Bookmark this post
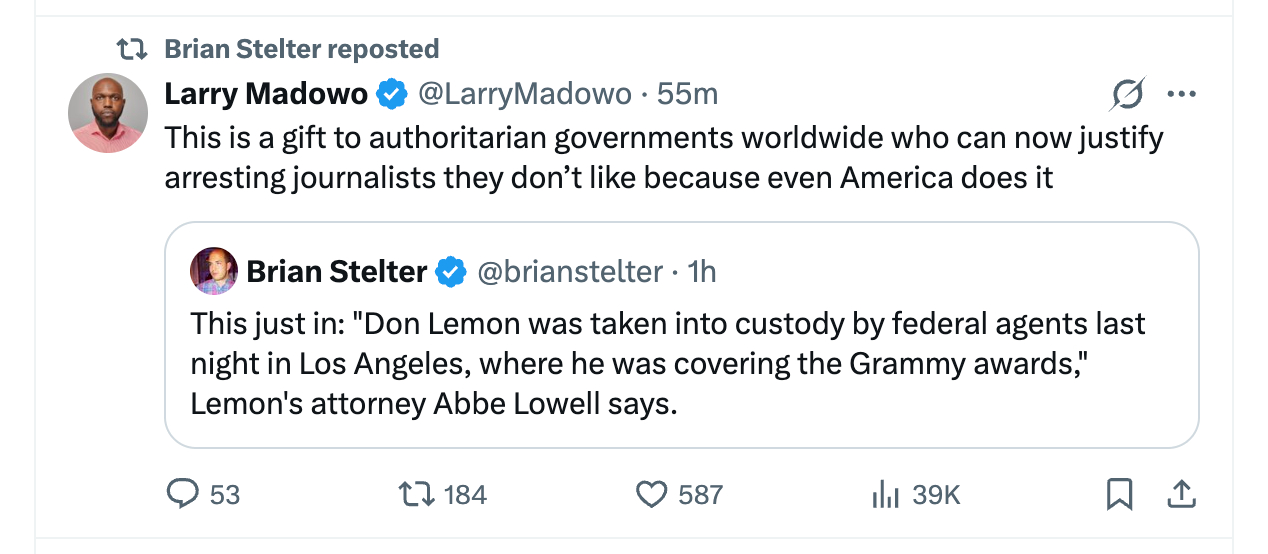 (1119, 494)
